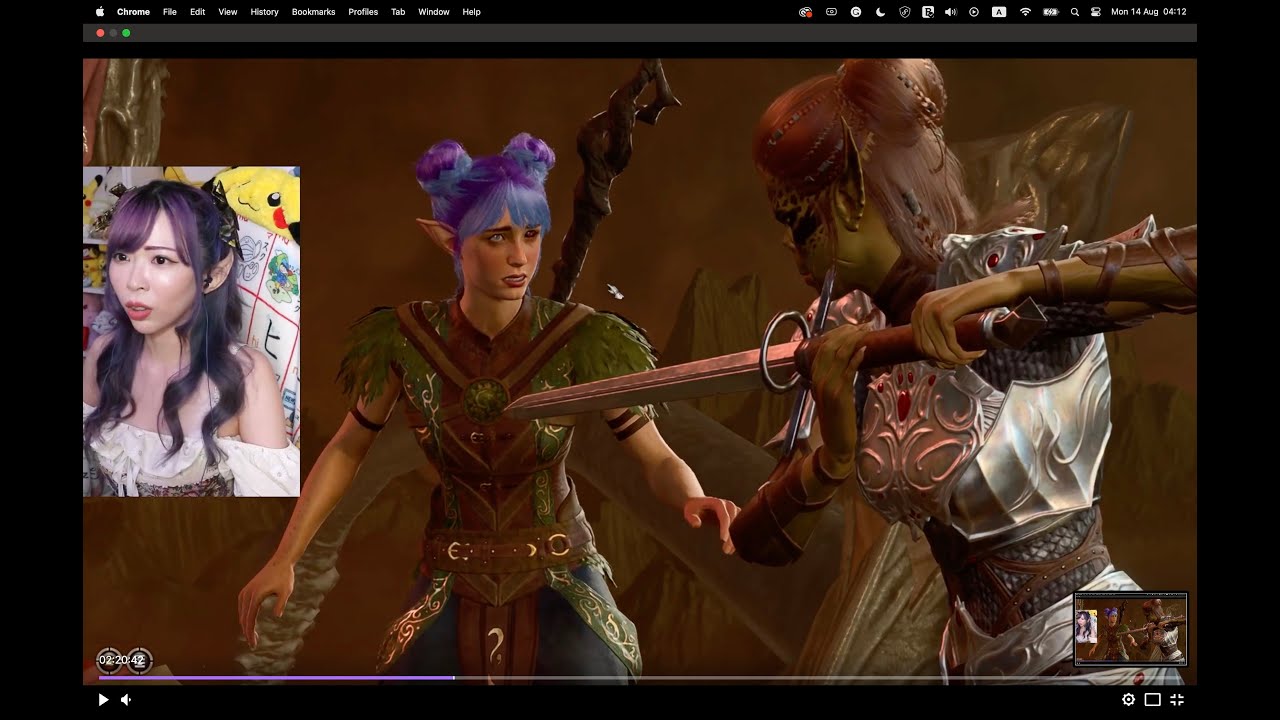The width and height of the screenshot is (1280, 720).
Task: Click the picture-in-picture preview thumbnail
Action: pos(1131,629)
